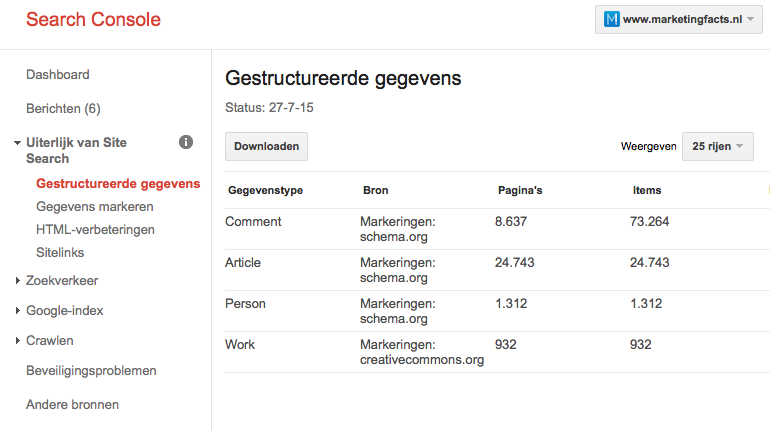
Task: Click the info icon beside Uiterlijk van Site Search
Action: 186,143
